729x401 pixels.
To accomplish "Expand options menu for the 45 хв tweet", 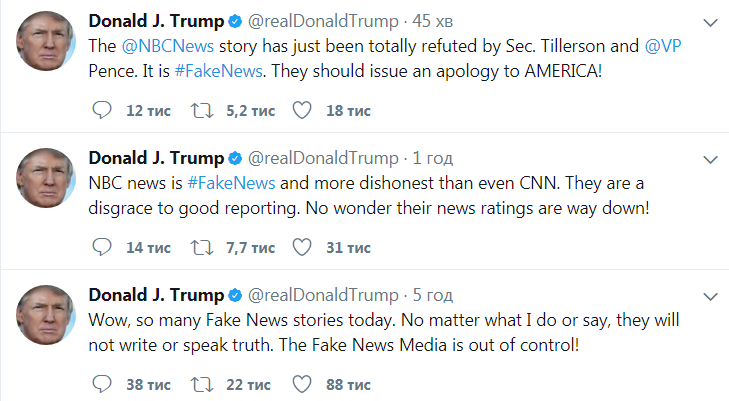I will point(710,22).
